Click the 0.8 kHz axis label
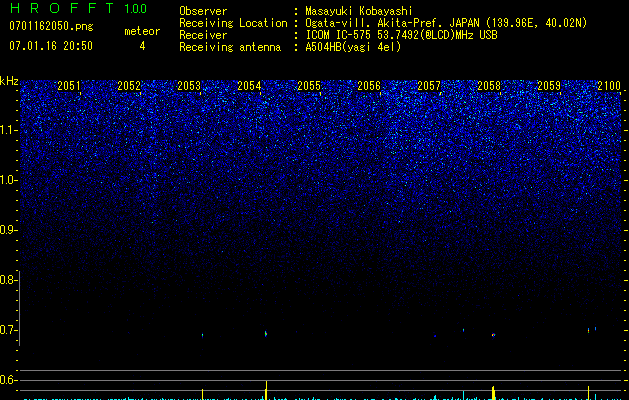The height and width of the screenshot is (400, 629). (x=8, y=280)
